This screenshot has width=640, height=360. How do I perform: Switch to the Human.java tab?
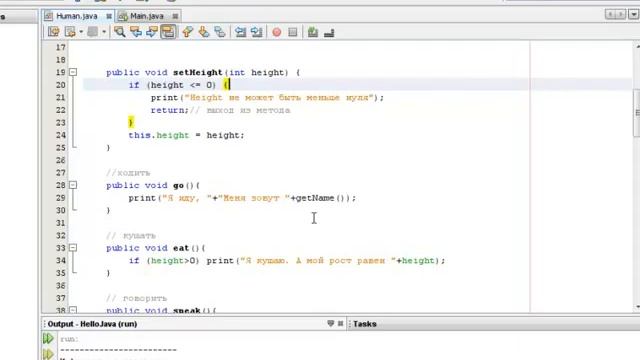tap(77, 16)
